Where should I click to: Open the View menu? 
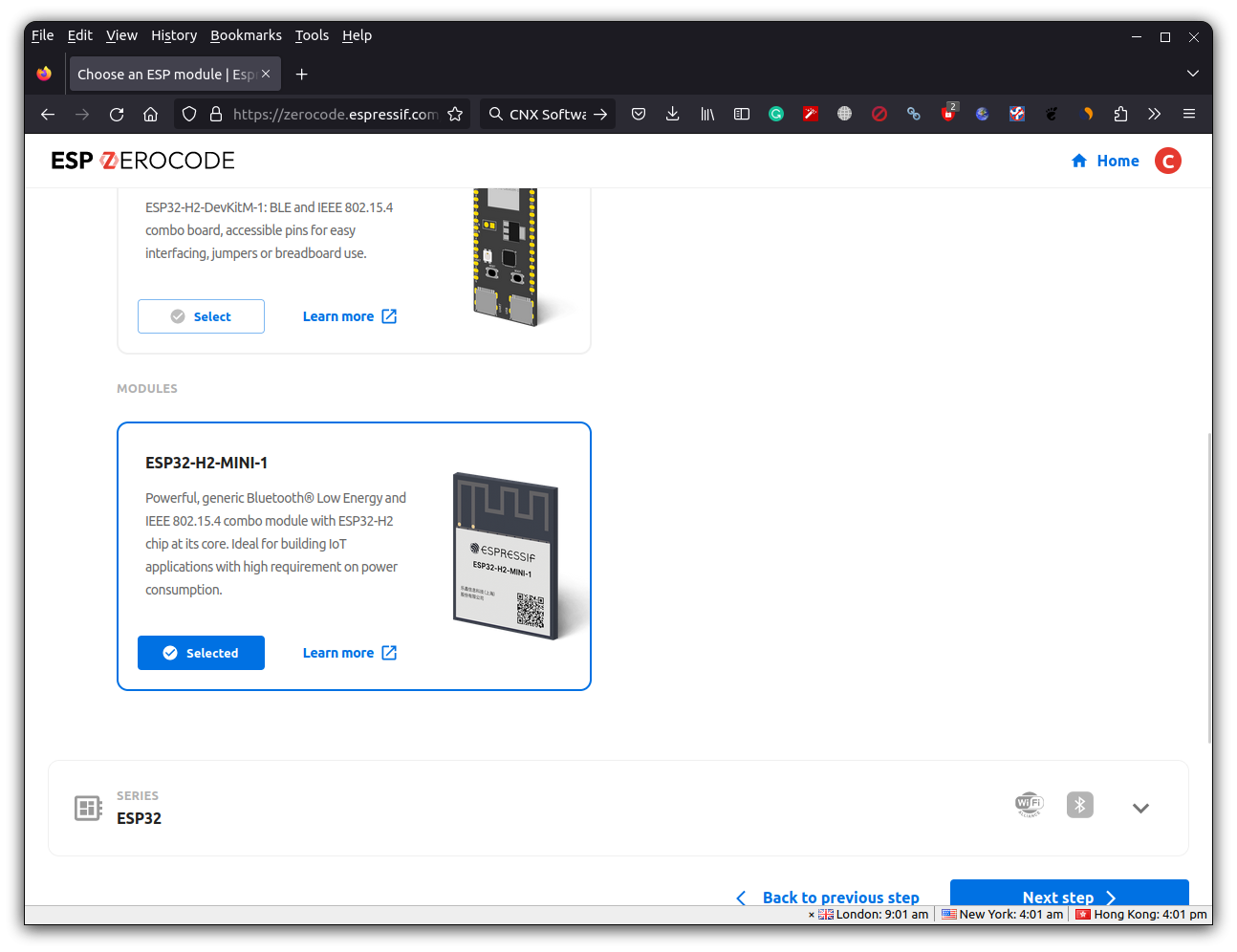(x=121, y=35)
